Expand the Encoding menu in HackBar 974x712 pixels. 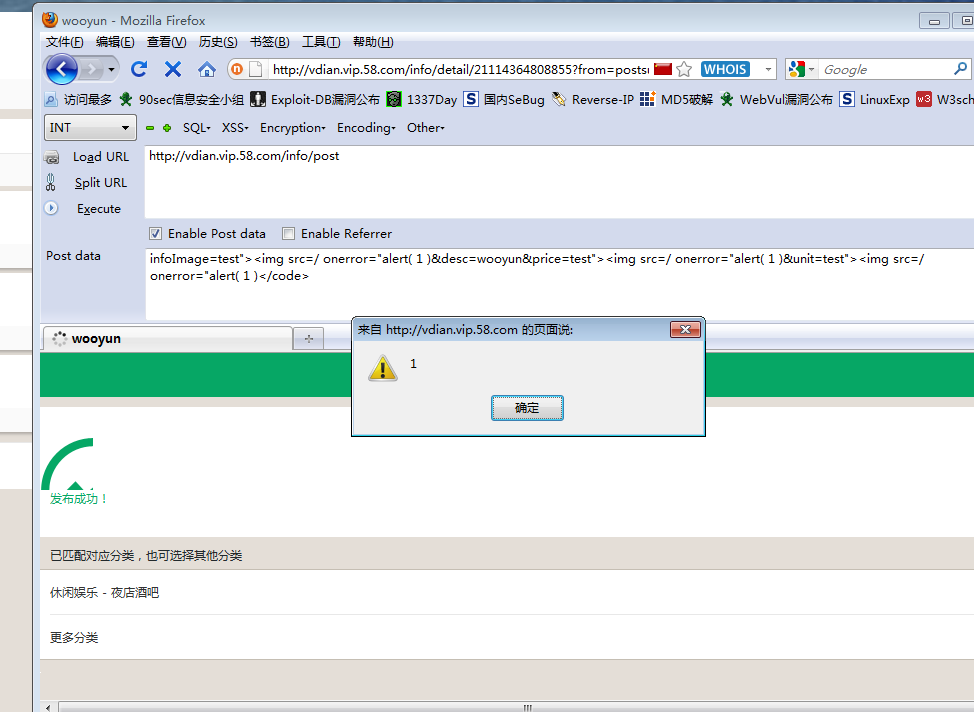point(366,128)
